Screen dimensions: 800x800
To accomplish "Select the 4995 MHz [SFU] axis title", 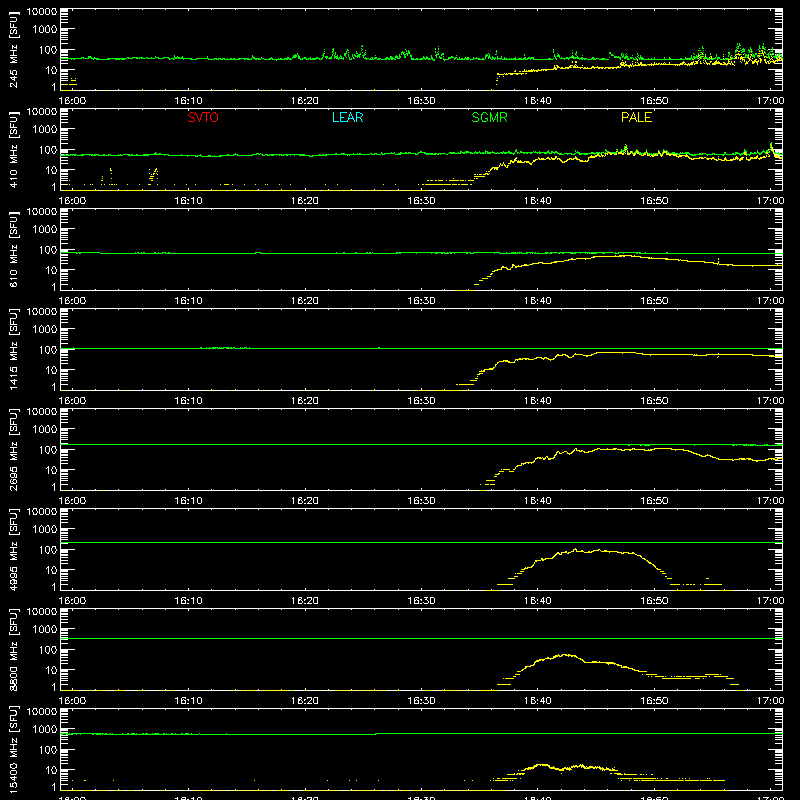I will [14, 549].
